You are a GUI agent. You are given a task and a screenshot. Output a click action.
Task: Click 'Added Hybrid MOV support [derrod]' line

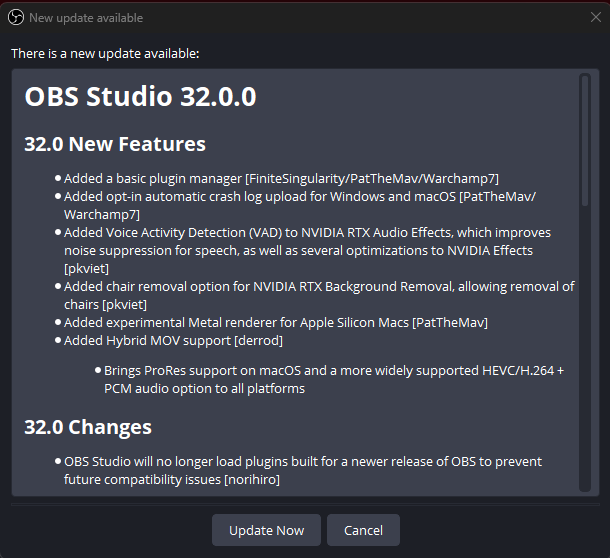tap(174, 340)
